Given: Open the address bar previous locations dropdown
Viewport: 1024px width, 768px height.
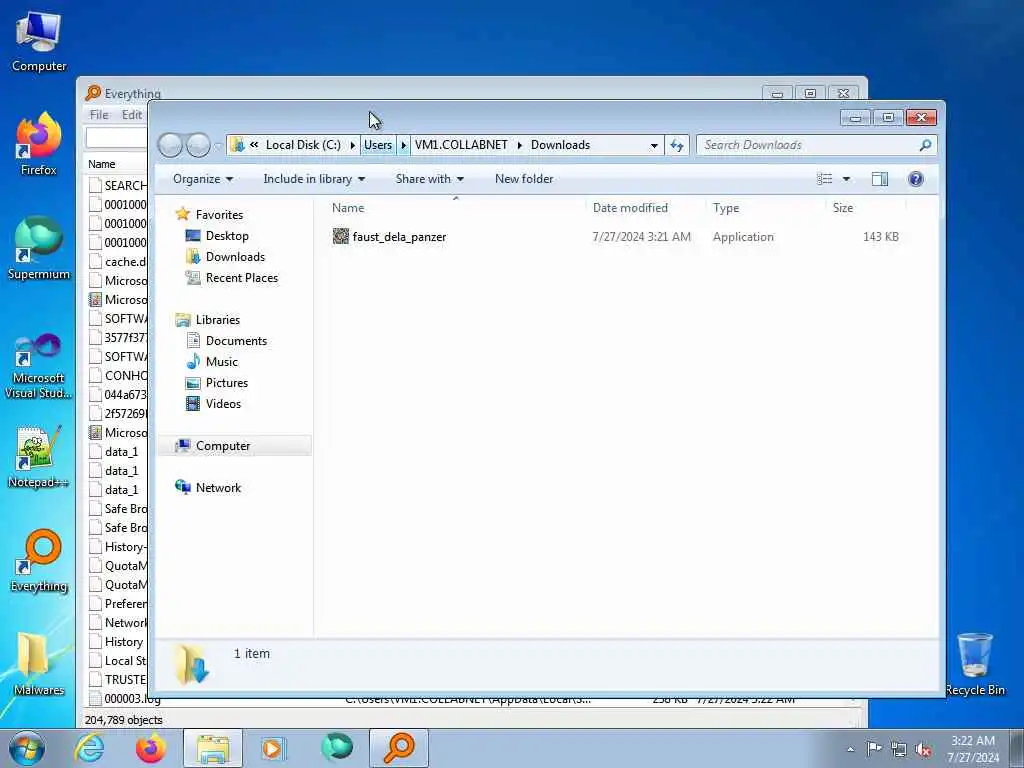Looking at the screenshot, I should (654, 146).
